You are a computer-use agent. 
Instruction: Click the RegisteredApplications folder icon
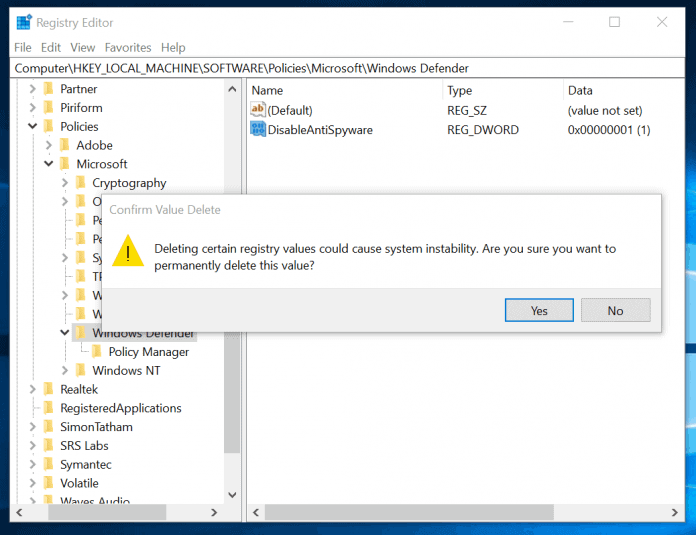point(48,408)
